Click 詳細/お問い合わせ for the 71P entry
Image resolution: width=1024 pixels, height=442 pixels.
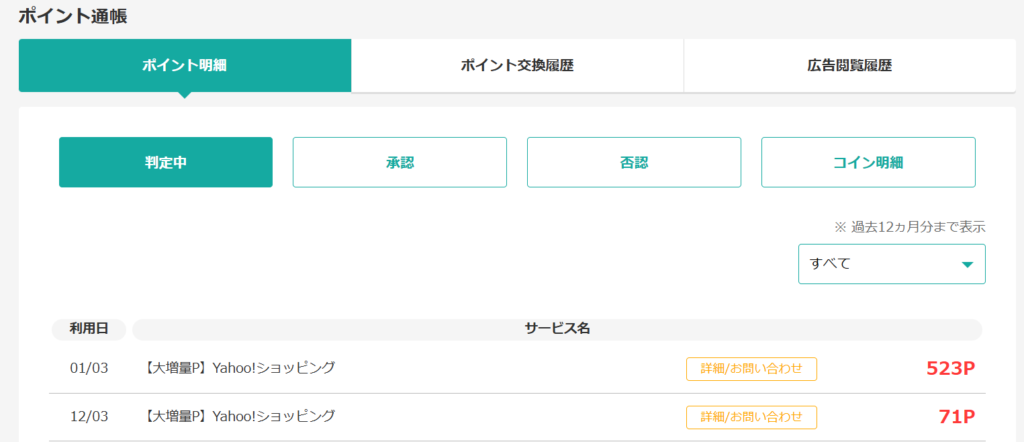(751, 417)
